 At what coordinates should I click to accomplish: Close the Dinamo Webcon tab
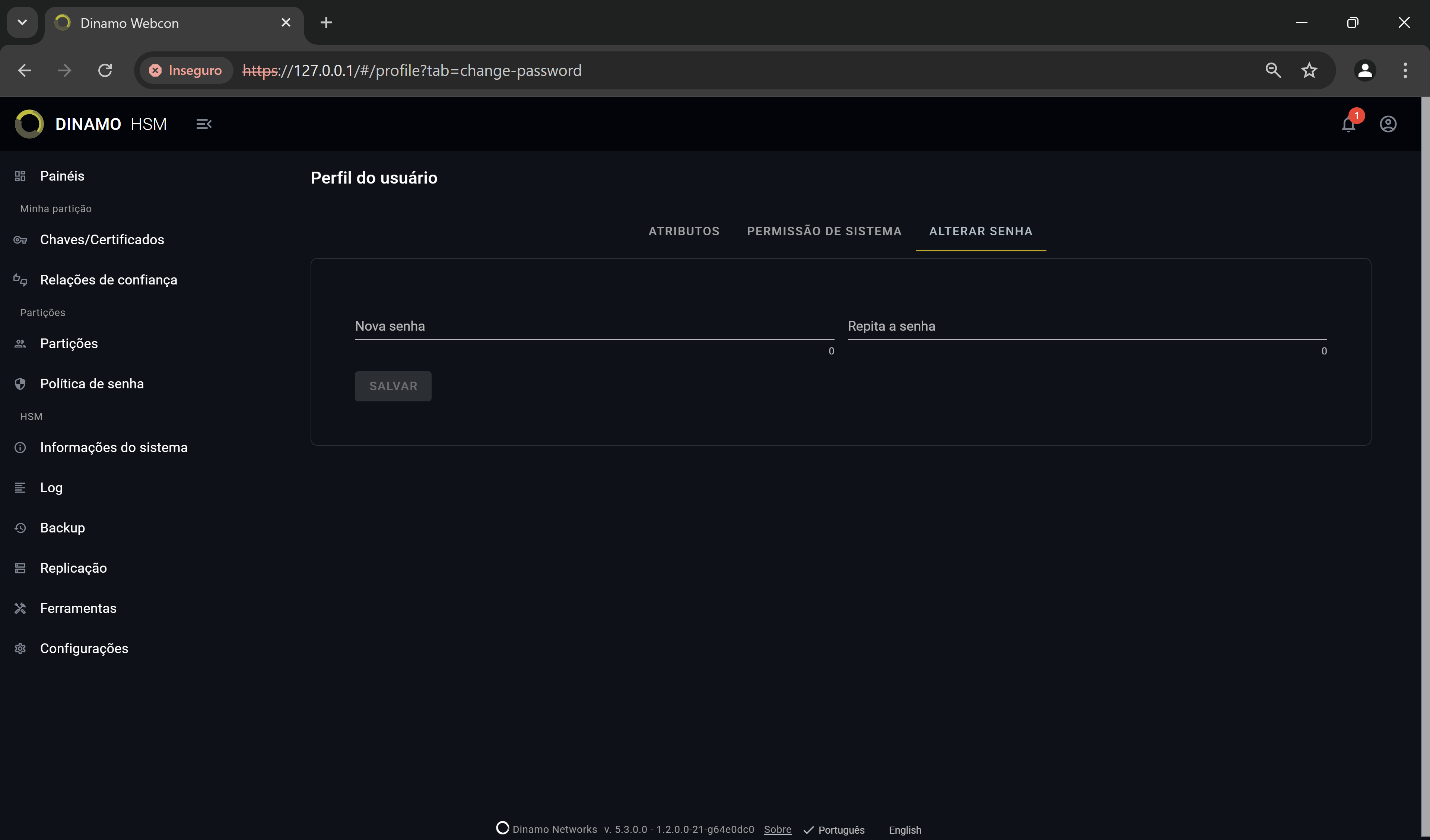point(285,23)
